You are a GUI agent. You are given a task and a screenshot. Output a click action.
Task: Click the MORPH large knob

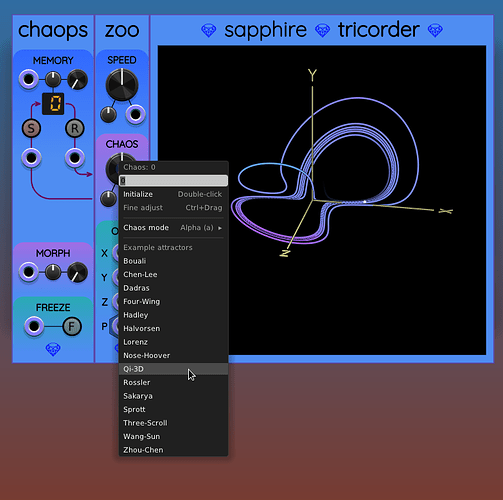77,272
